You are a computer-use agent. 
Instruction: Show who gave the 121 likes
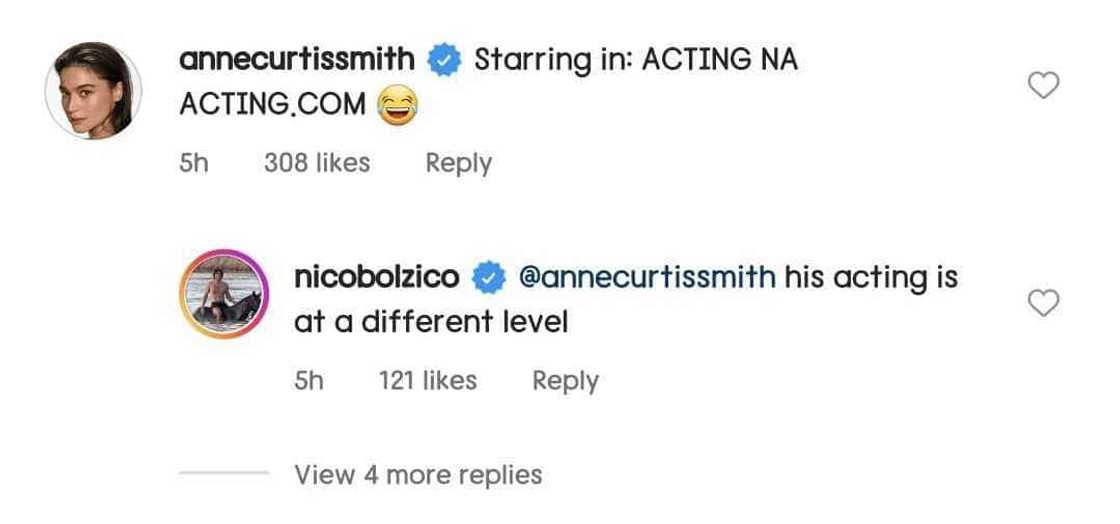(x=428, y=381)
